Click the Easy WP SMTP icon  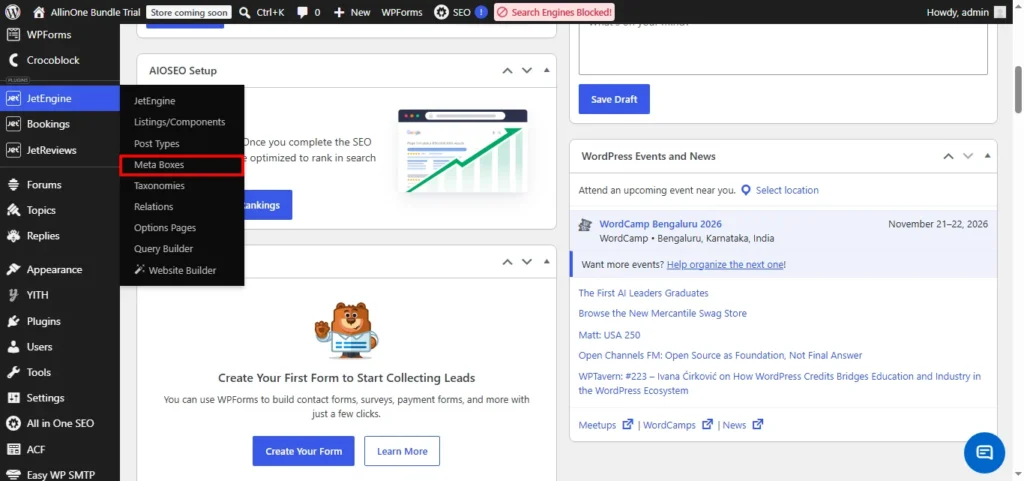(x=13, y=475)
